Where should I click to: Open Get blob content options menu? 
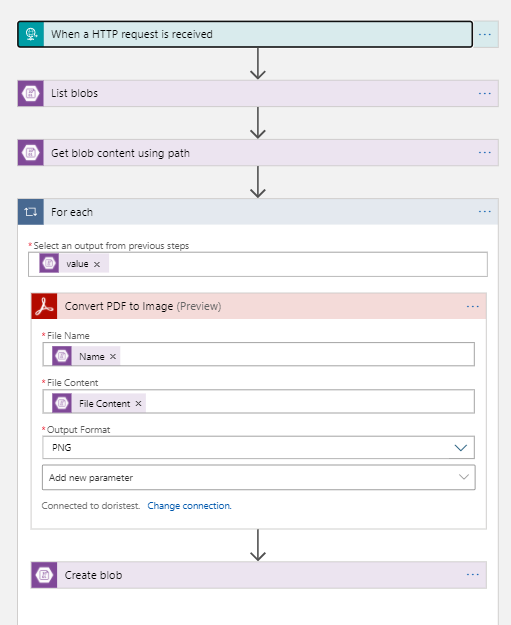[485, 153]
